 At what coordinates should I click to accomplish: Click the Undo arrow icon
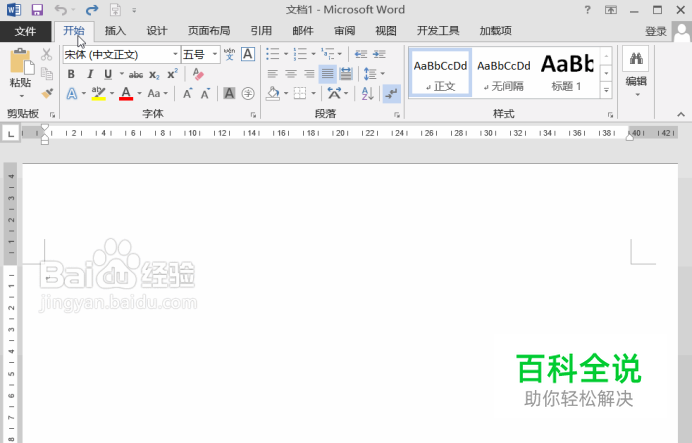pyautogui.click(x=60, y=10)
